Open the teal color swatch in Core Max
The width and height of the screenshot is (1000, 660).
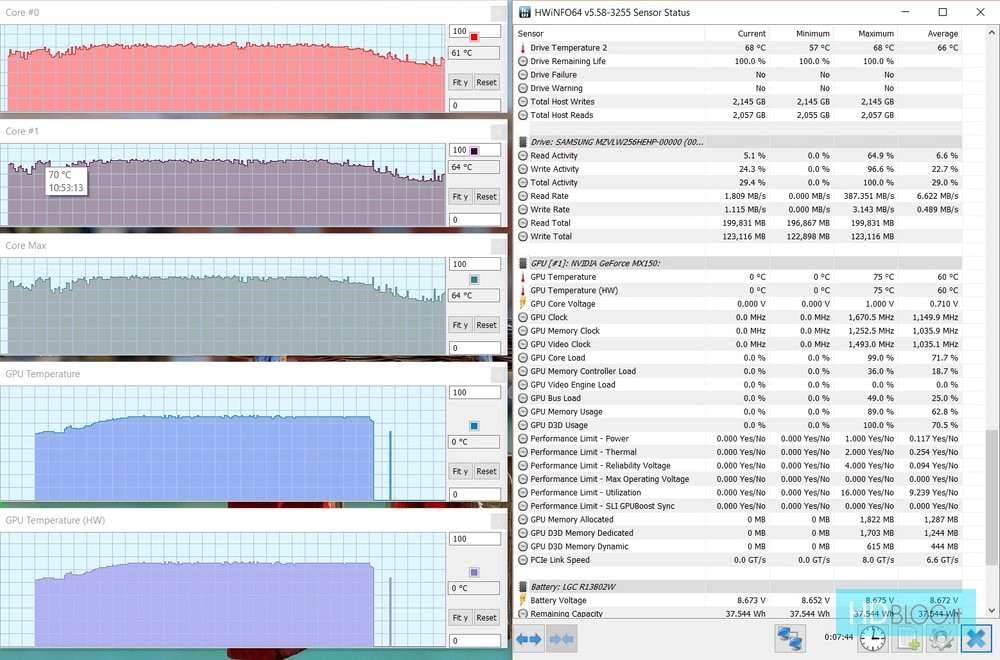(474, 280)
